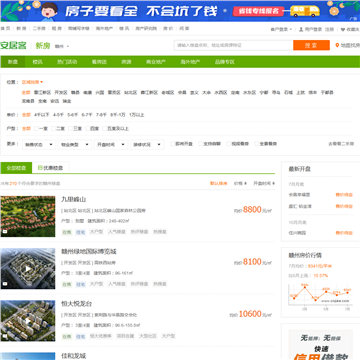360x360 pixels.
Task: Open the 热门活动 navigation tab
Action: point(67,62)
